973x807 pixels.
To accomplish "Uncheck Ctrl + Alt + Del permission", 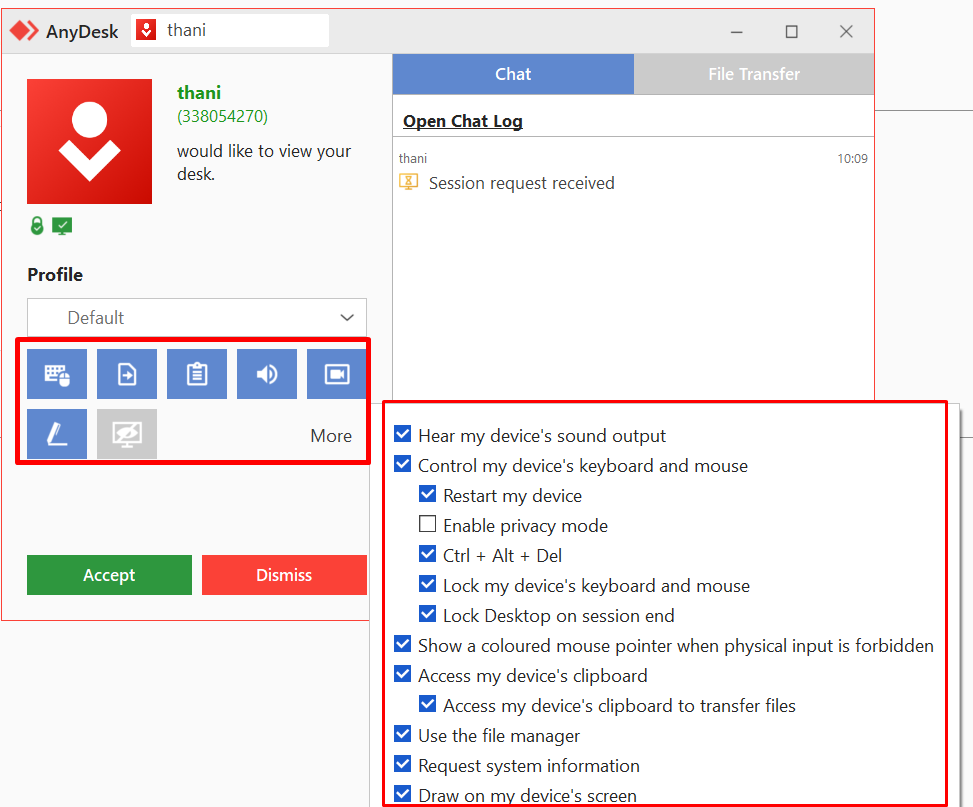I will tap(428, 554).
